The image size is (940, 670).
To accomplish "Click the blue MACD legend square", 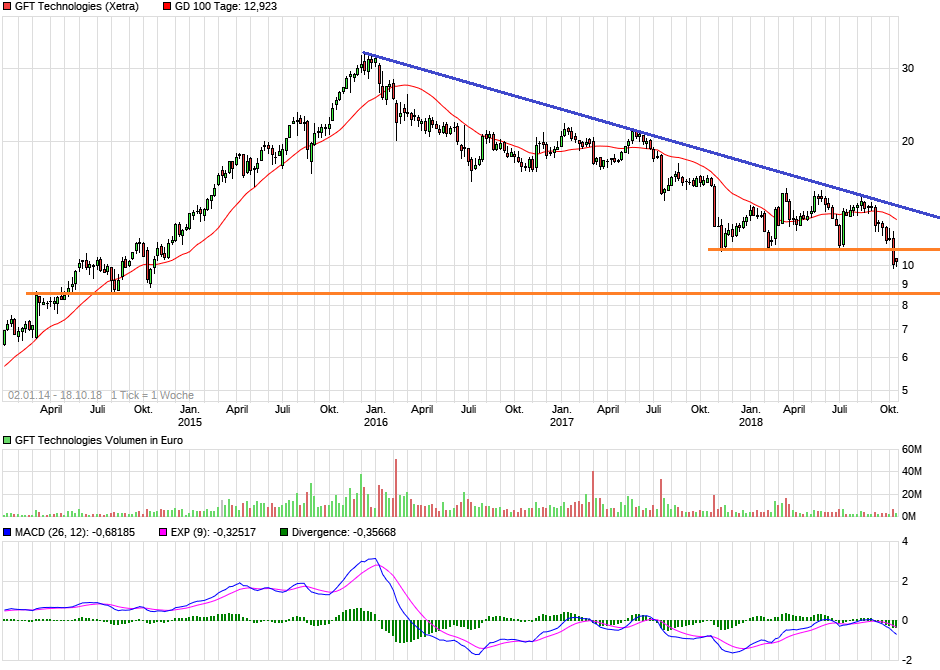I will pyautogui.click(x=7, y=532).
